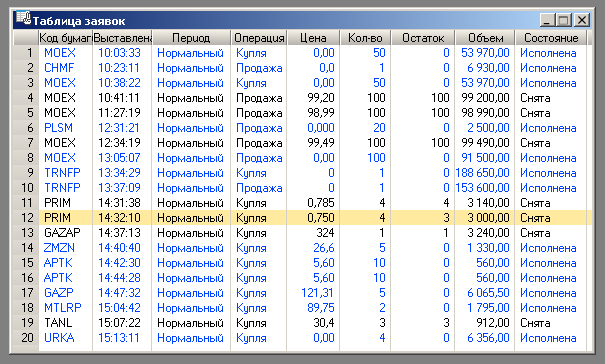This screenshot has width=605, height=364.
Task: Click time 12:34:19 cell
Action: [119, 143]
